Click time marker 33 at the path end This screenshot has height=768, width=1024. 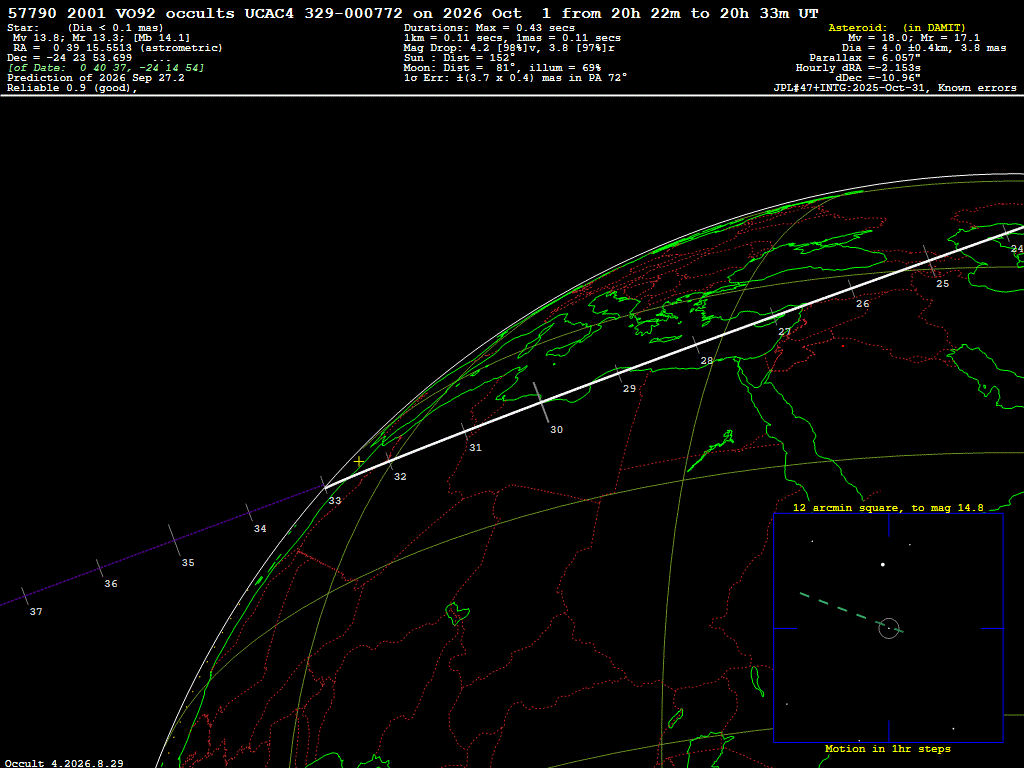pyautogui.click(x=335, y=501)
